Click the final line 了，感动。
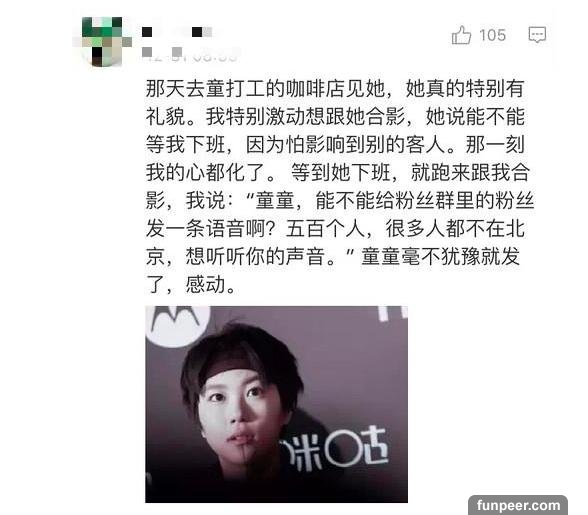The height and width of the screenshot is (515, 588). [191, 285]
